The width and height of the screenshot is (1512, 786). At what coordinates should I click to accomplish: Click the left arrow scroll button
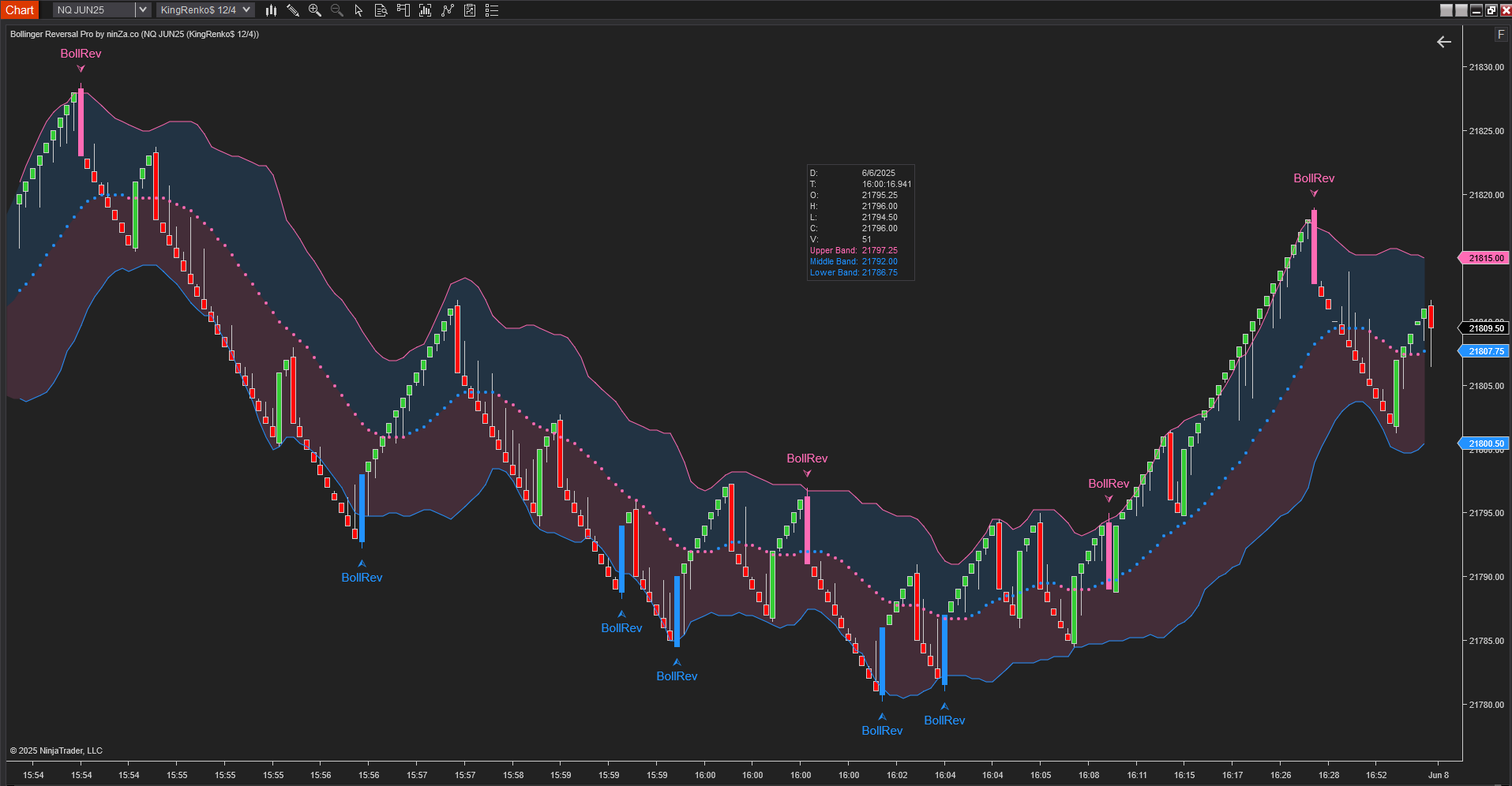click(x=1444, y=42)
